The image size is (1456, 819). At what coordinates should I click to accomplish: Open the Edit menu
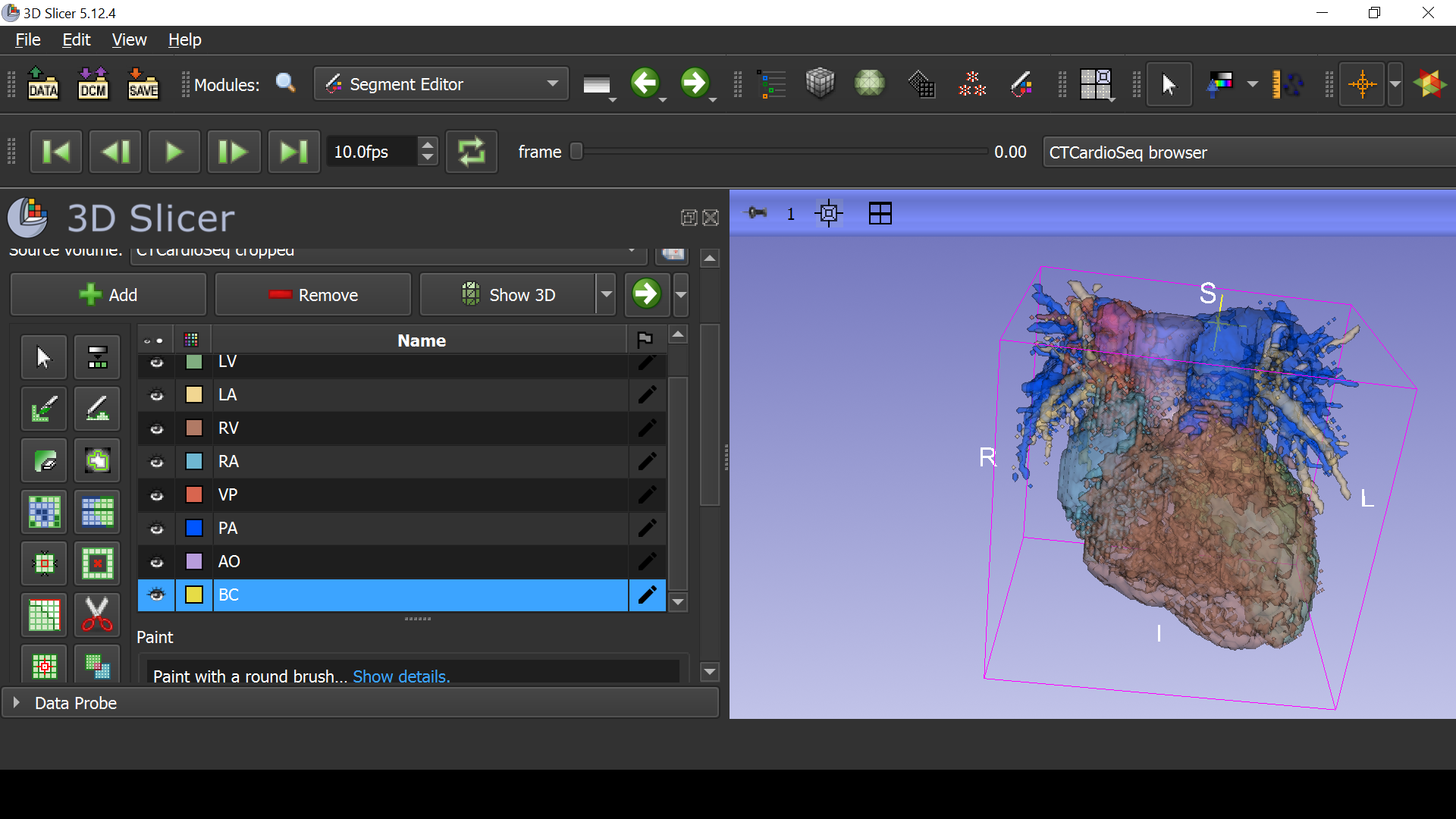(x=76, y=39)
